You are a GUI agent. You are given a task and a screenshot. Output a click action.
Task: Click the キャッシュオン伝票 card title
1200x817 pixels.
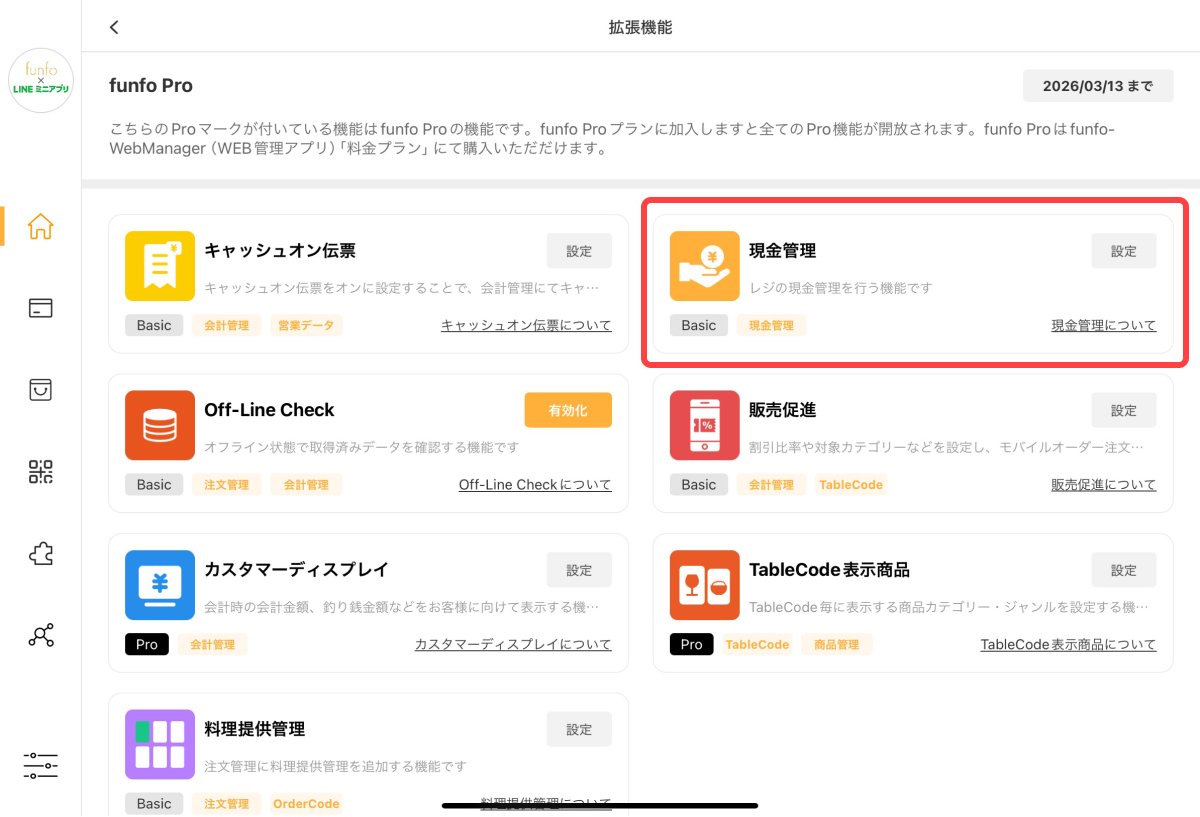click(x=280, y=250)
